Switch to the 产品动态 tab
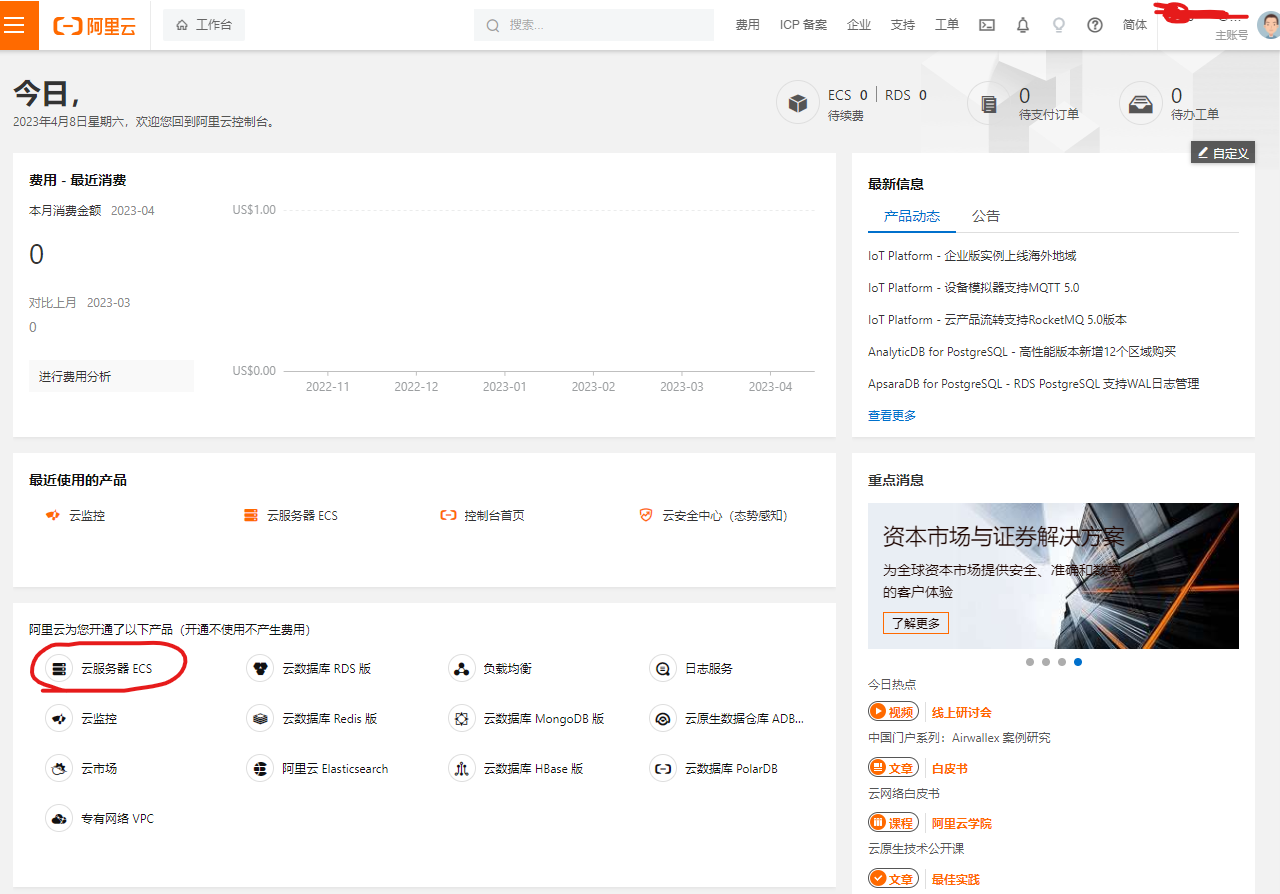Image resolution: width=1280 pixels, height=894 pixels. coord(912,216)
